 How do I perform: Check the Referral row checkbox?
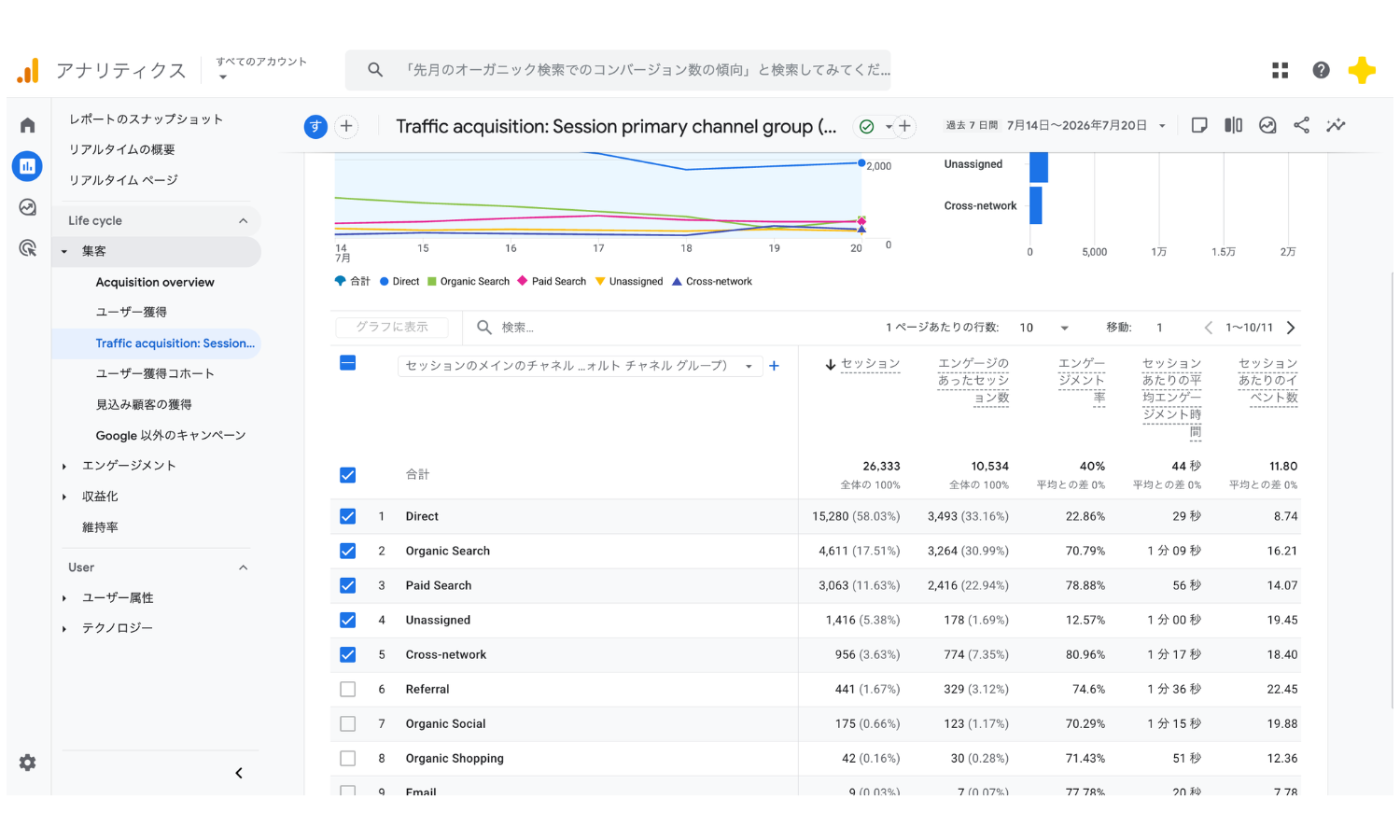coord(348,689)
